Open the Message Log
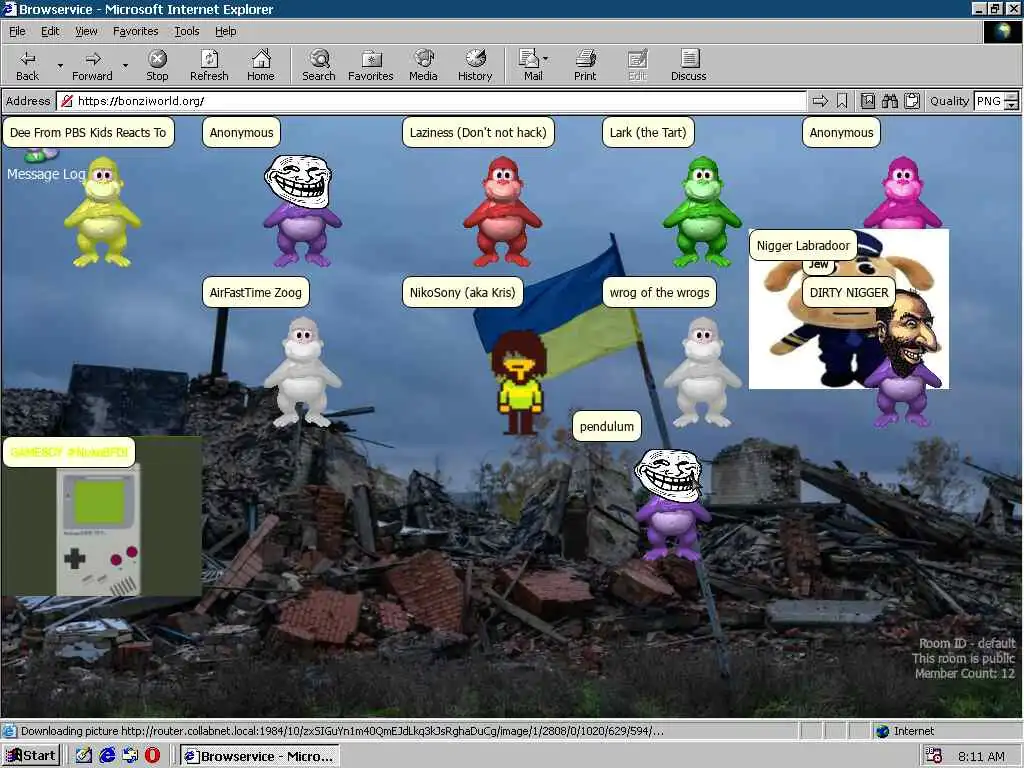The height and width of the screenshot is (768, 1024). (x=46, y=174)
